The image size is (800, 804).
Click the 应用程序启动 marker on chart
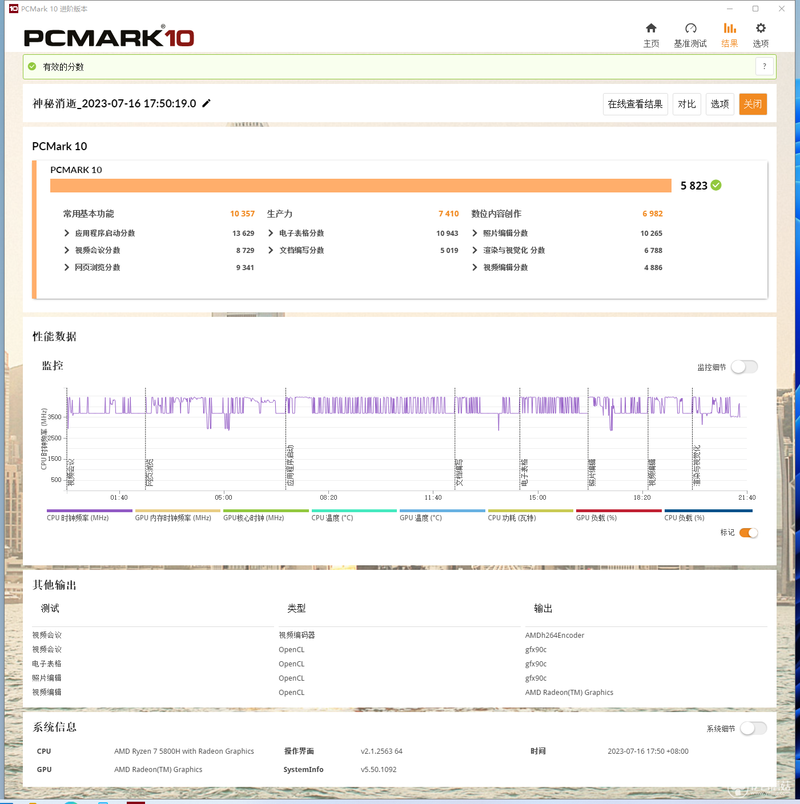point(290,466)
